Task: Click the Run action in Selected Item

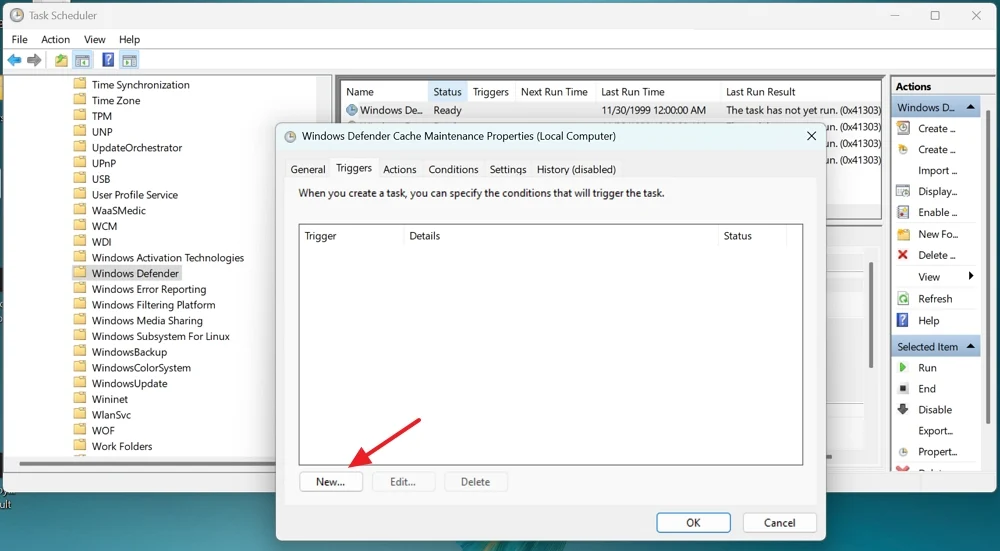Action: coord(927,368)
